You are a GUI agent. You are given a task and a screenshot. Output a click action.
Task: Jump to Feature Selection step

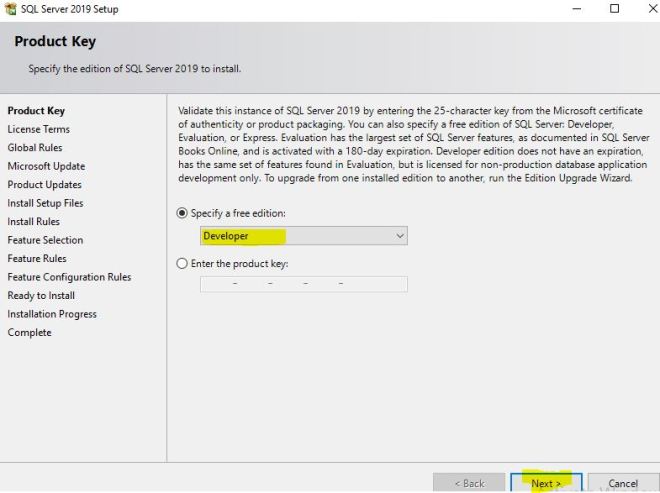click(x=46, y=240)
